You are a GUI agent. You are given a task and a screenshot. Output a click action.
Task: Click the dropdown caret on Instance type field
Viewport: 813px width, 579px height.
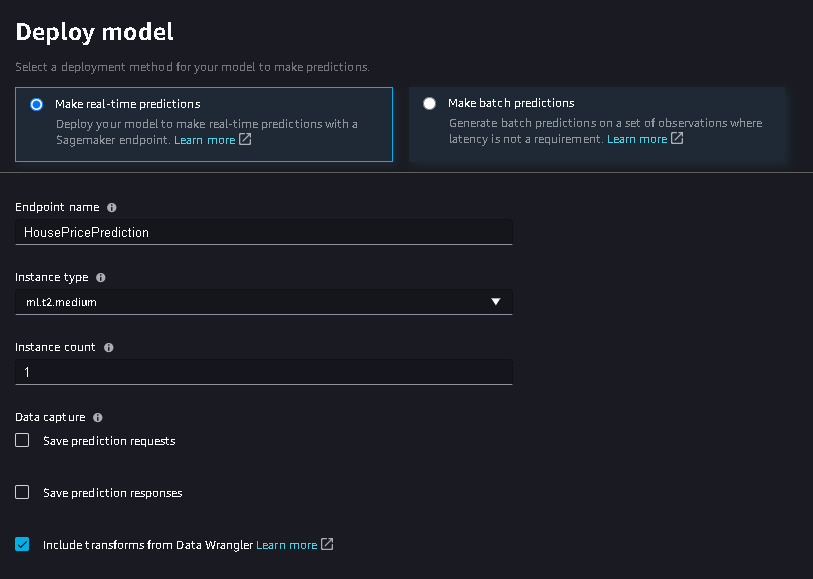pyautogui.click(x=495, y=301)
